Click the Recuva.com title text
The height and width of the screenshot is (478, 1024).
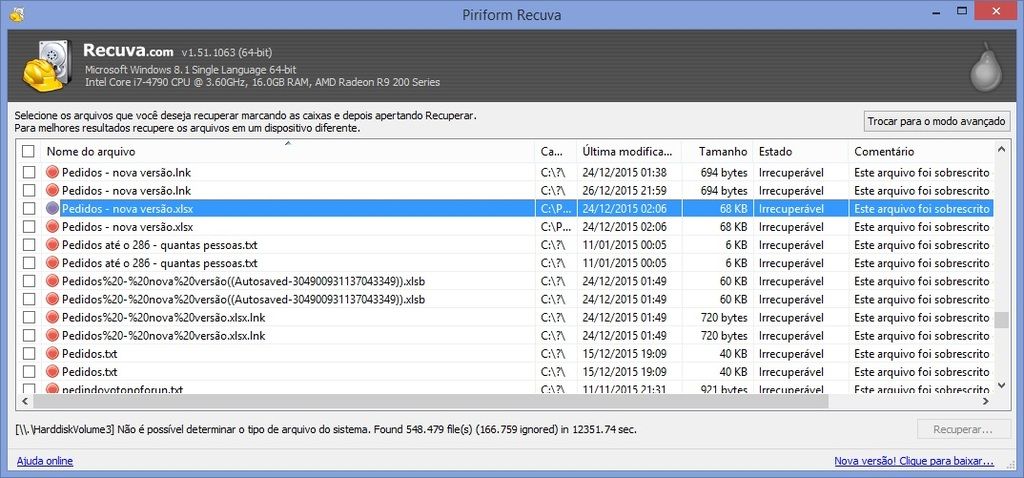pyautogui.click(x=128, y=51)
